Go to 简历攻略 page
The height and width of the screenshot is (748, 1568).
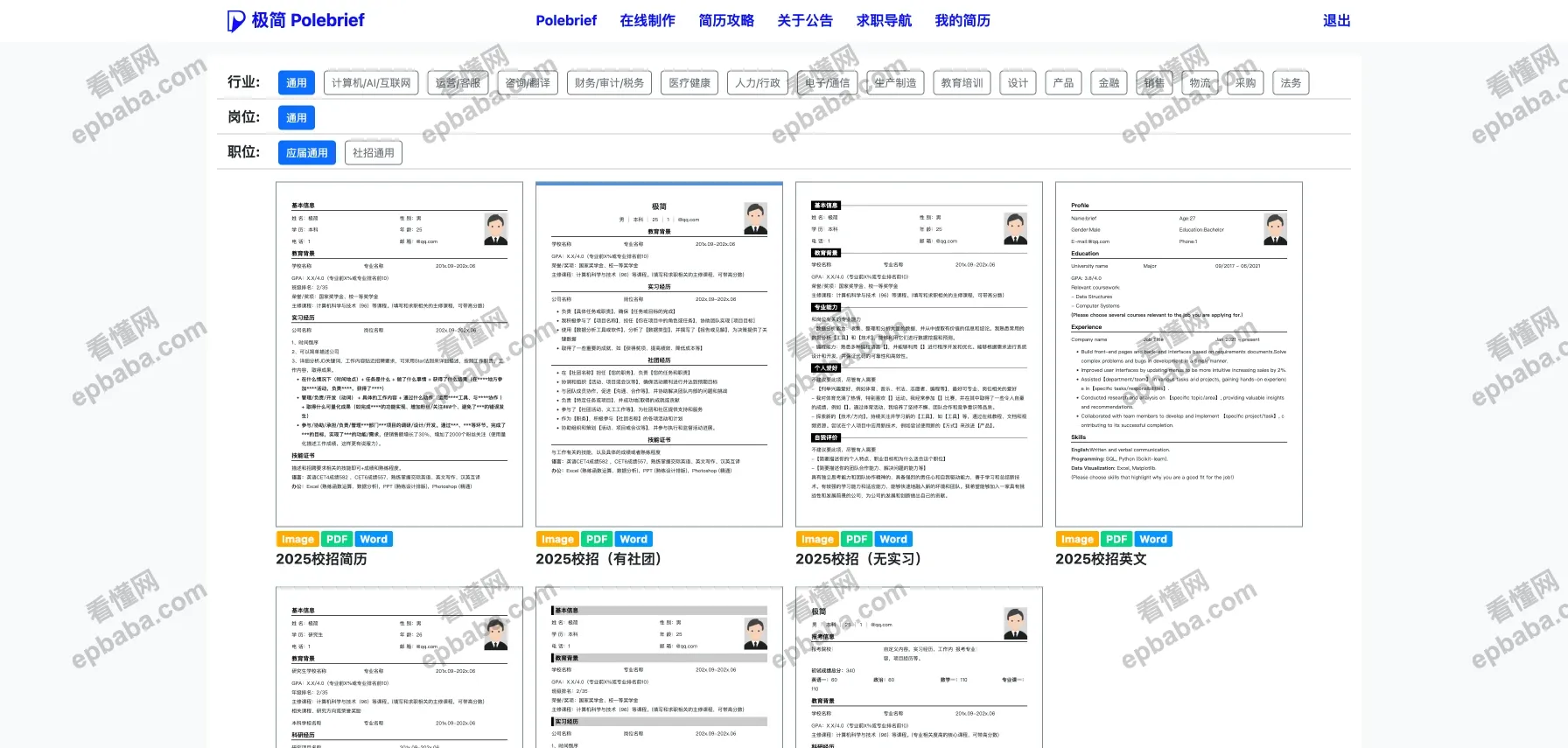tap(726, 20)
